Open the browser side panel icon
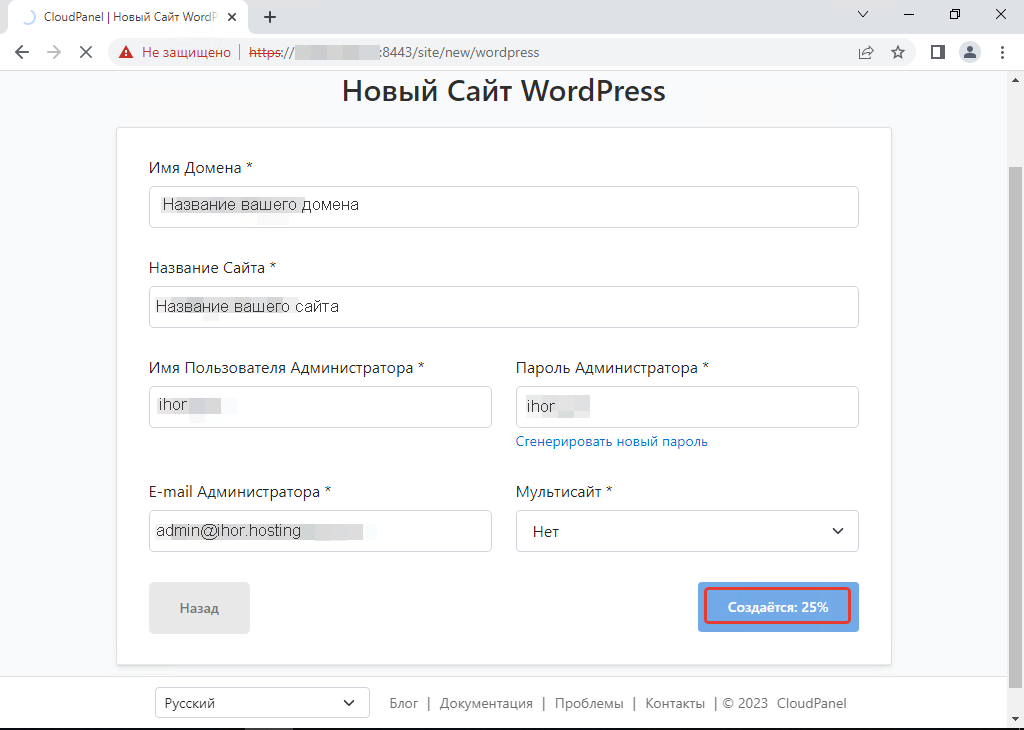1024x730 pixels. coord(937,52)
